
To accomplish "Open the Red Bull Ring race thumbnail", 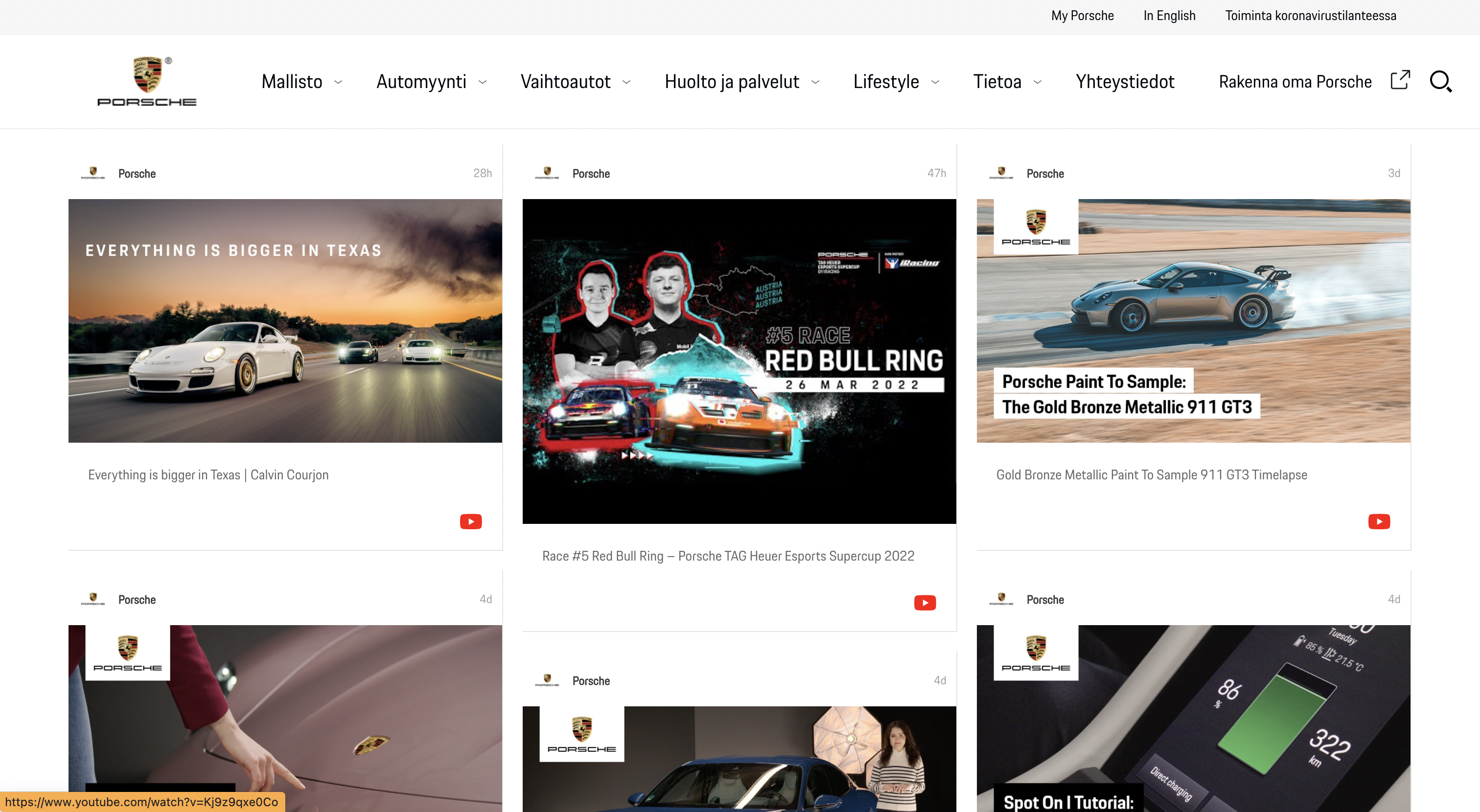I will [739, 361].
